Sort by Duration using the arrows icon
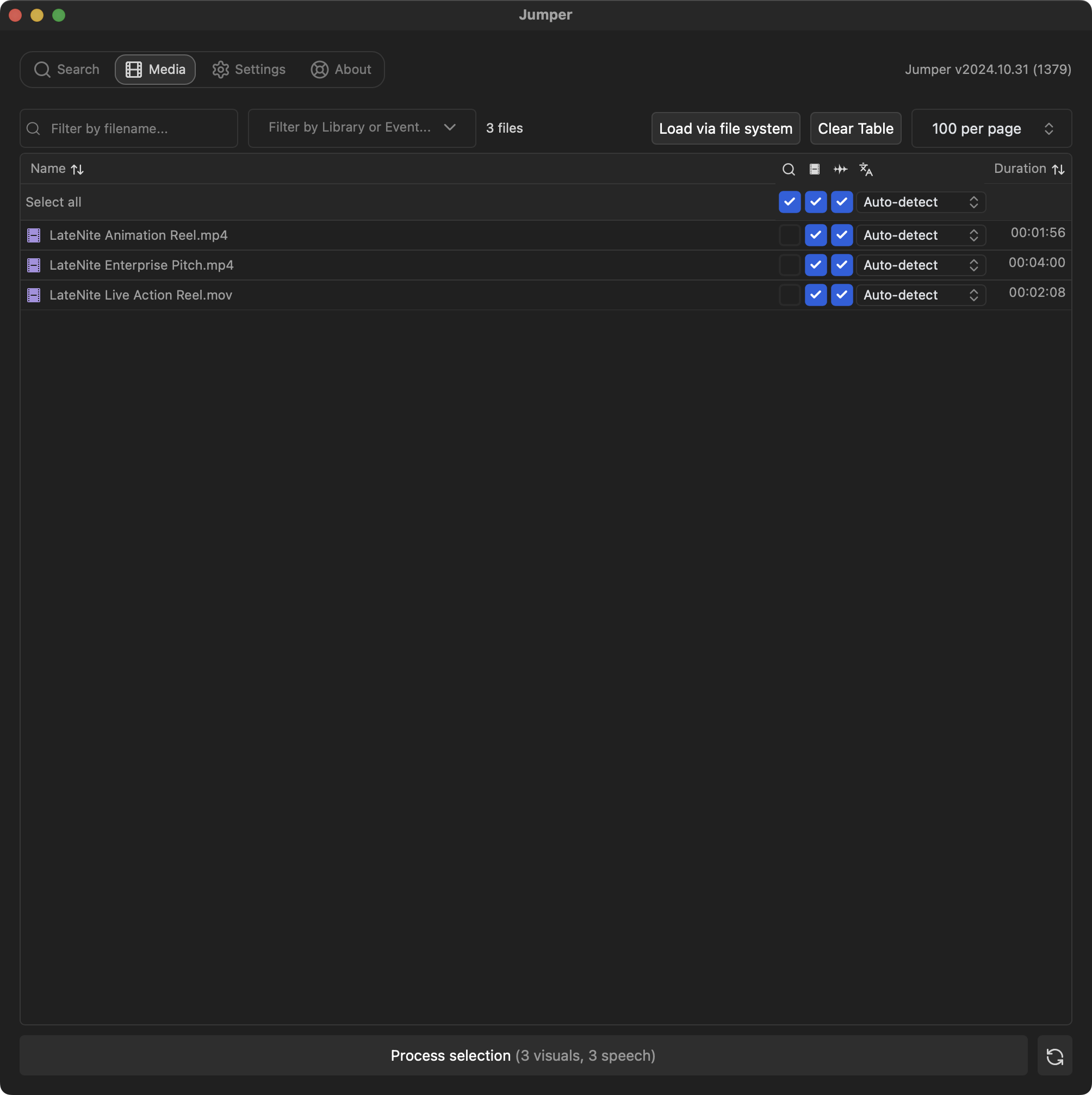Screen dimensions: 1092x1095 (1058, 169)
